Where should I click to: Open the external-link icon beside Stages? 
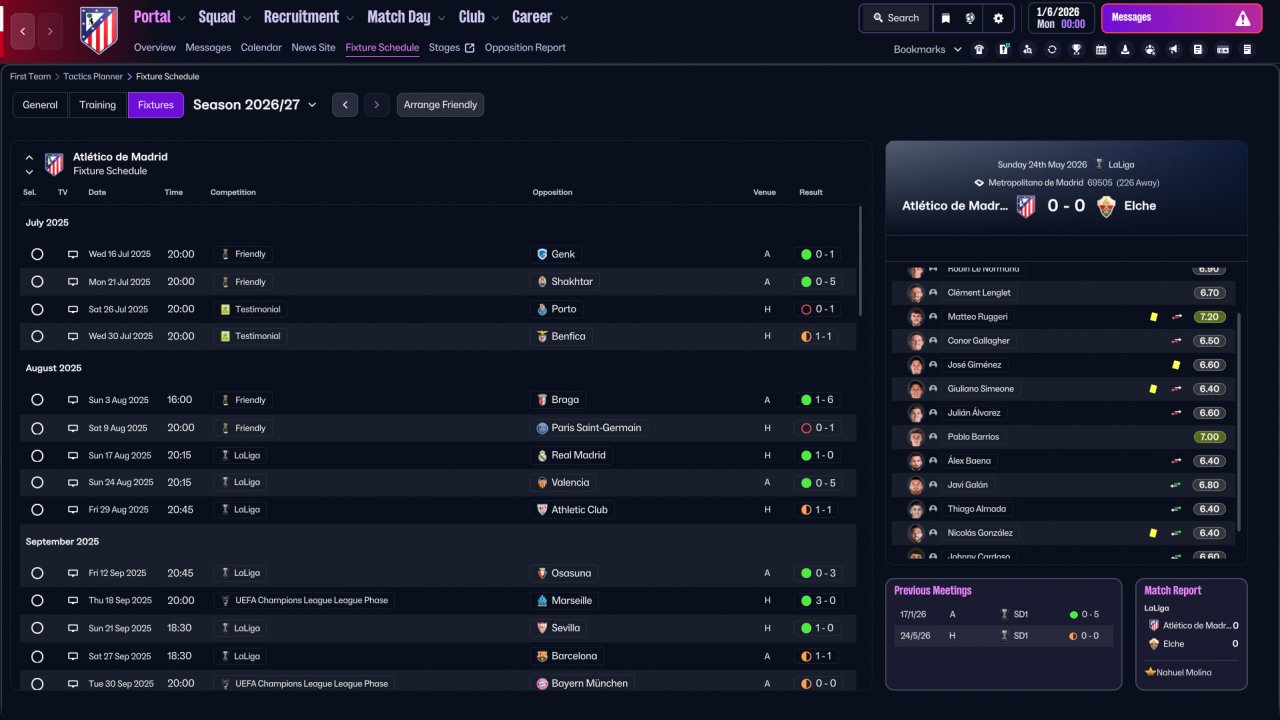(x=470, y=48)
